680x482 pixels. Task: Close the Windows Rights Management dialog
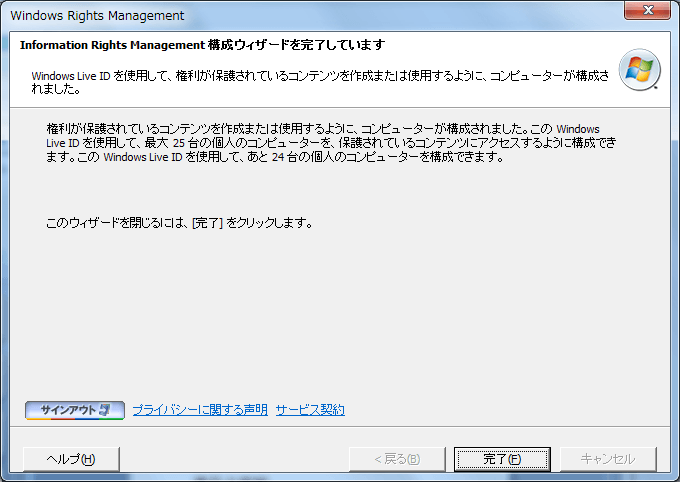647,10
